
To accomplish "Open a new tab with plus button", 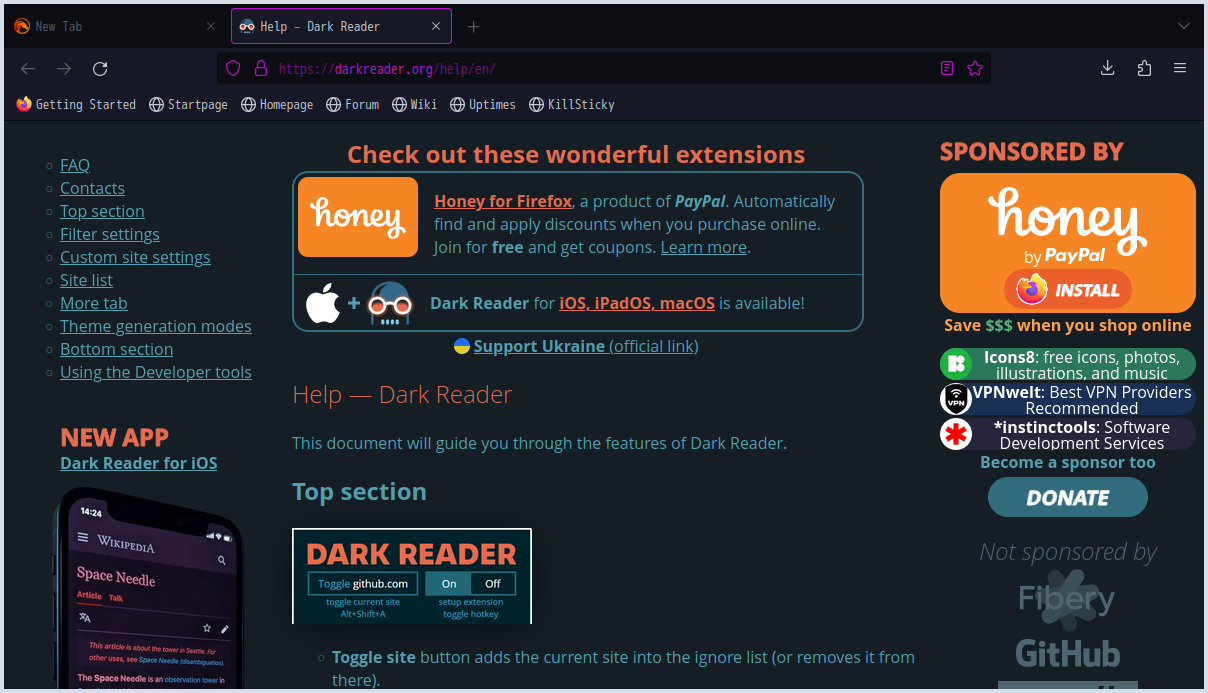I will click(x=474, y=26).
